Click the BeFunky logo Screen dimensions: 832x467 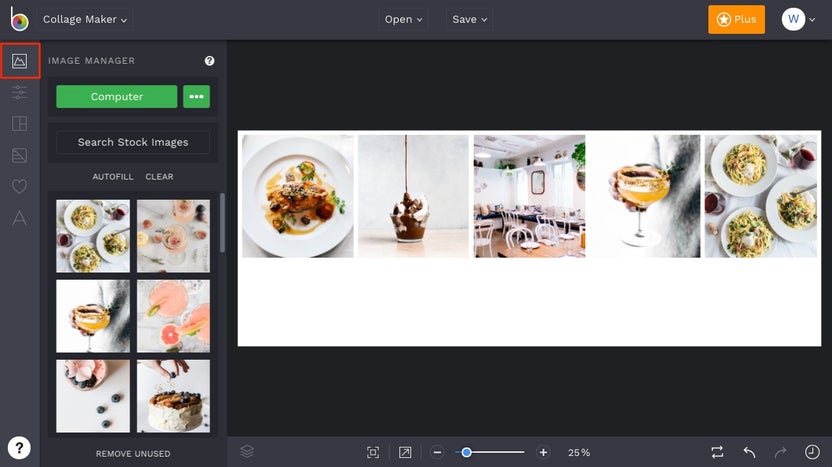[19, 19]
